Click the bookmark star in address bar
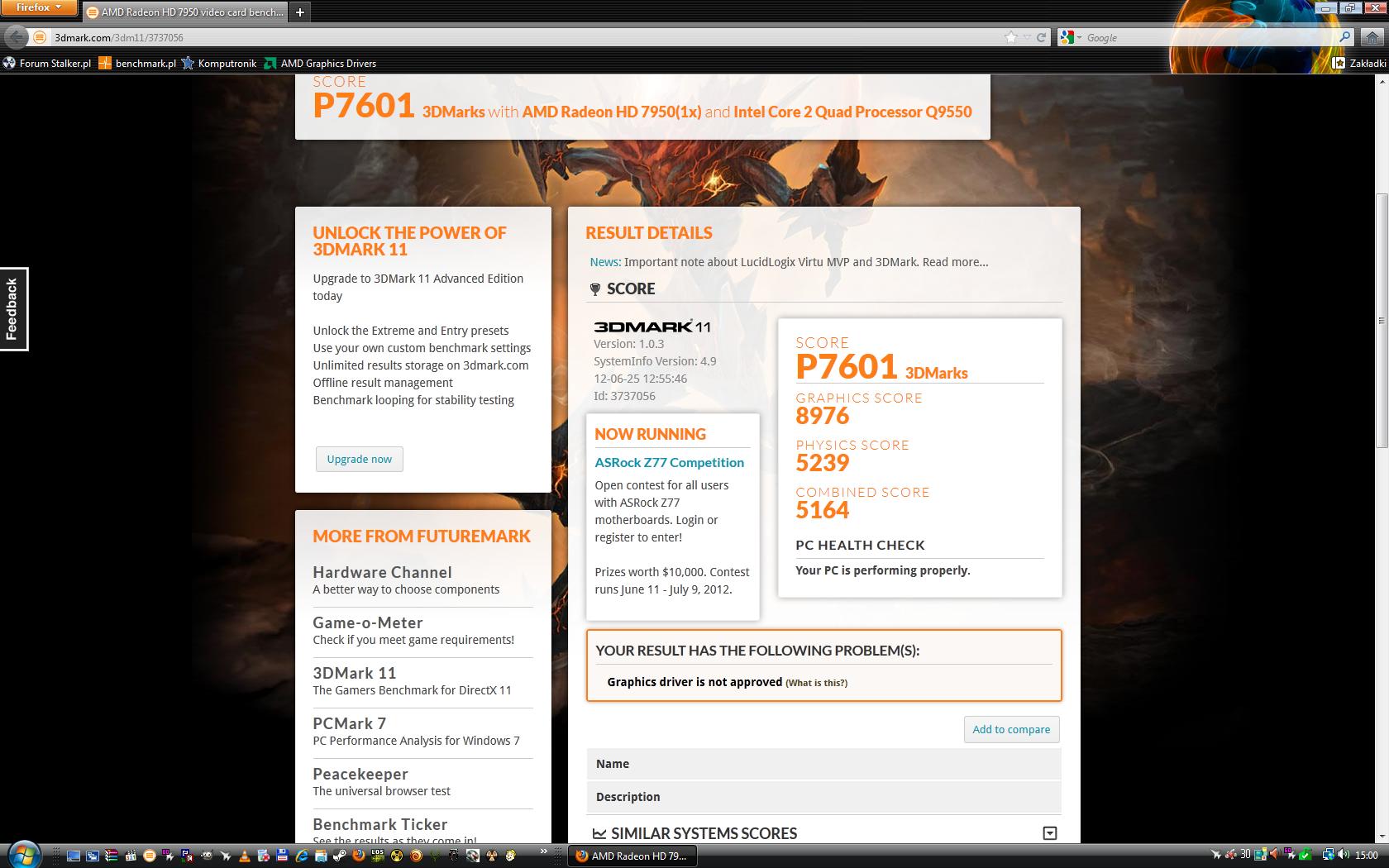 (x=1010, y=37)
